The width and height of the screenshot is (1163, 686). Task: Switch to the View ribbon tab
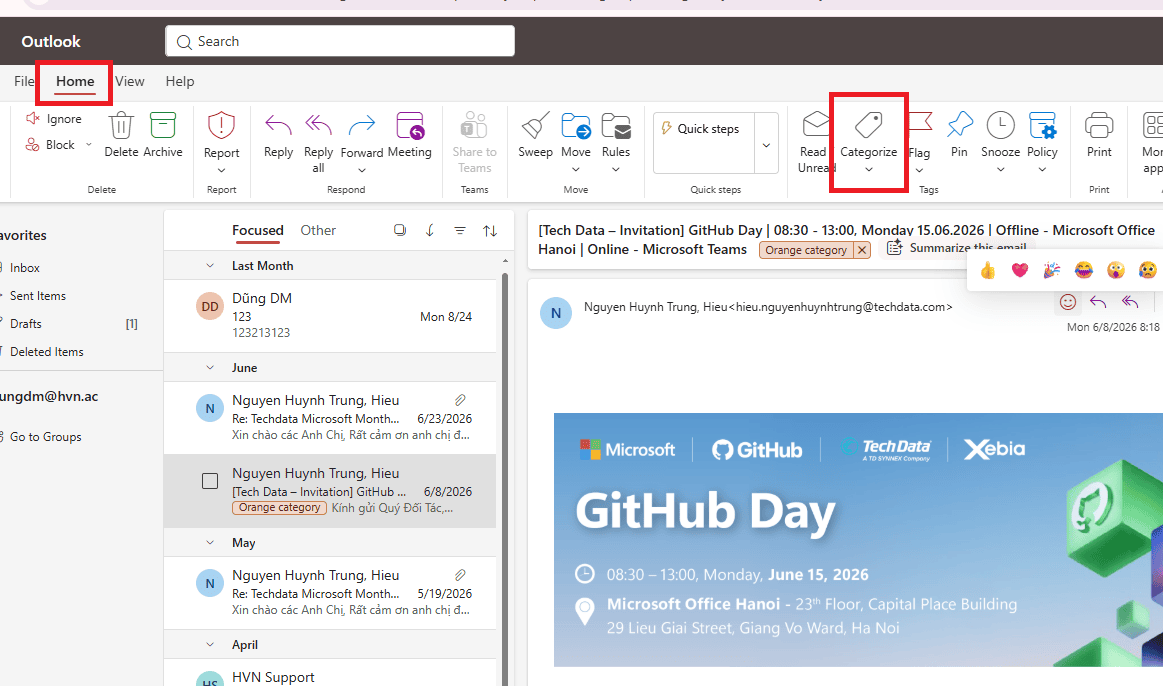pos(130,82)
